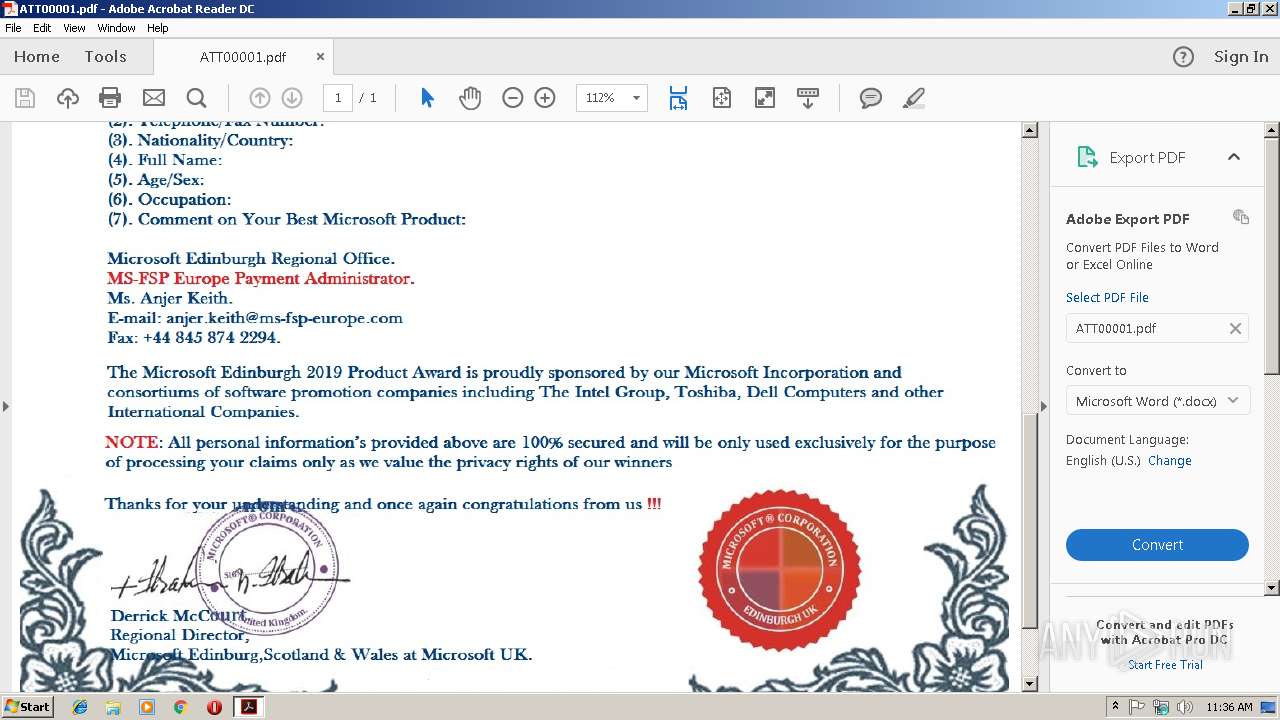Screen dimensions: 1280x720
Task: Select the ATT00001.pdf document tab
Action: pos(243,57)
